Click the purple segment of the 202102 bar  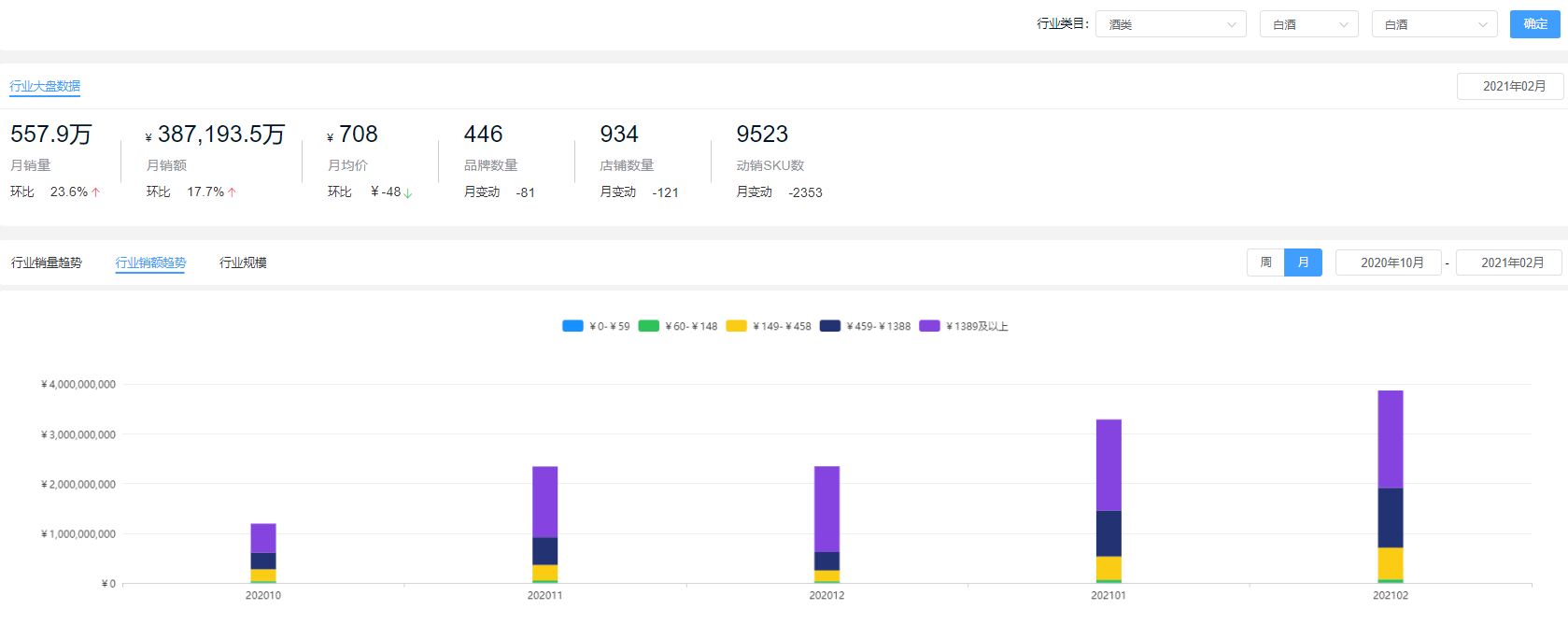[1391, 439]
